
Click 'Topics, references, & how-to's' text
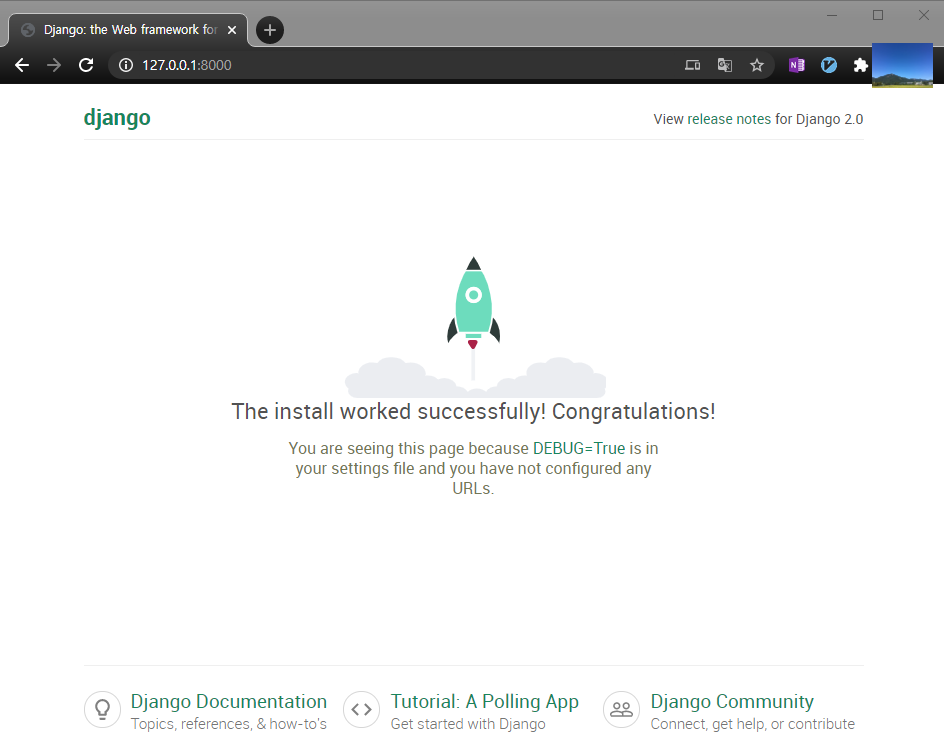229,724
